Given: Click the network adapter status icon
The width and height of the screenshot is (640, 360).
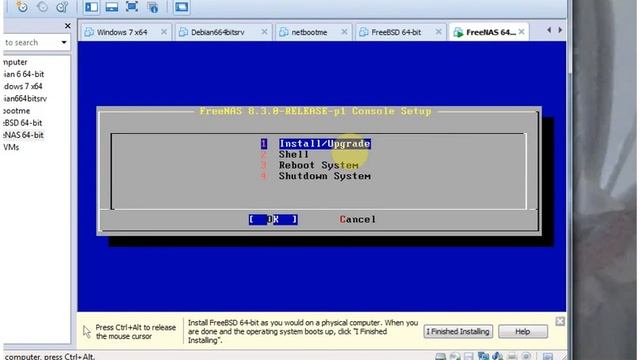Looking at the screenshot, I should click(483, 357).
